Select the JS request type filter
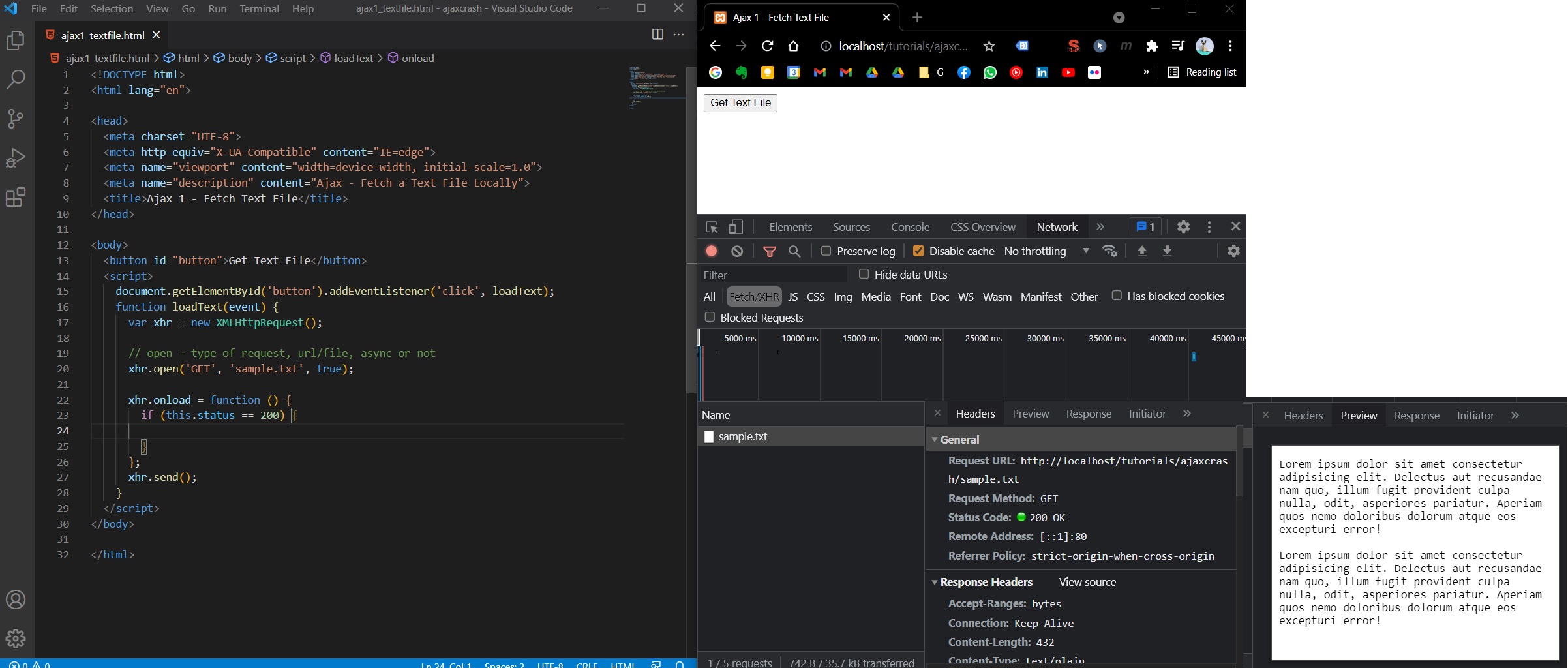 pyautogui.click(x=793, y=297)
